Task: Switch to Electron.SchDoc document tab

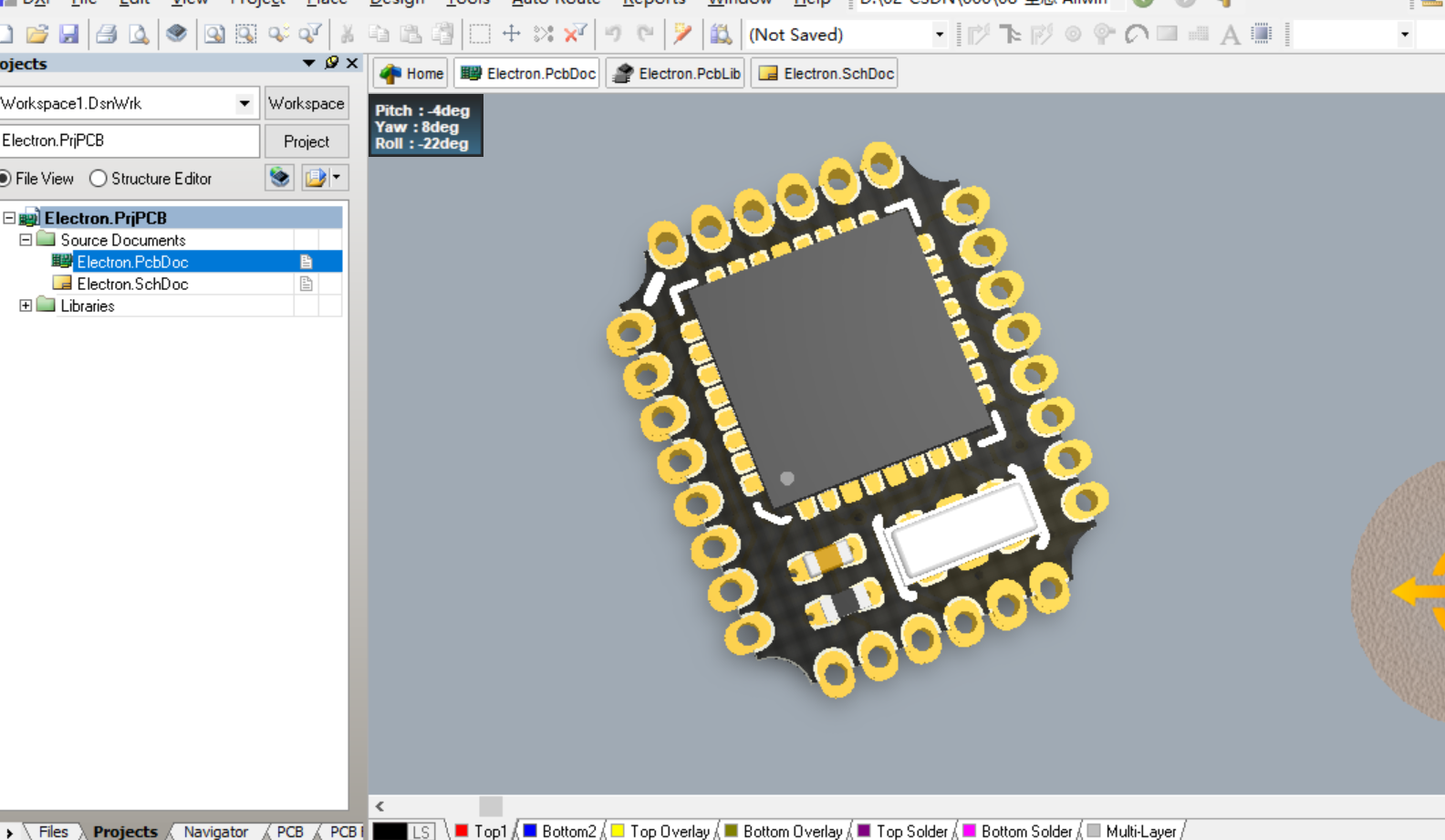Action: click(825, 74)
